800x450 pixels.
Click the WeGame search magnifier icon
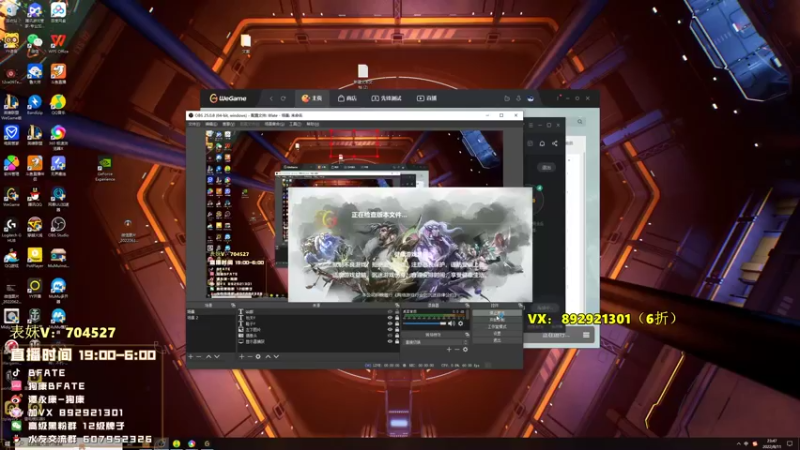(x=580, y=121)
